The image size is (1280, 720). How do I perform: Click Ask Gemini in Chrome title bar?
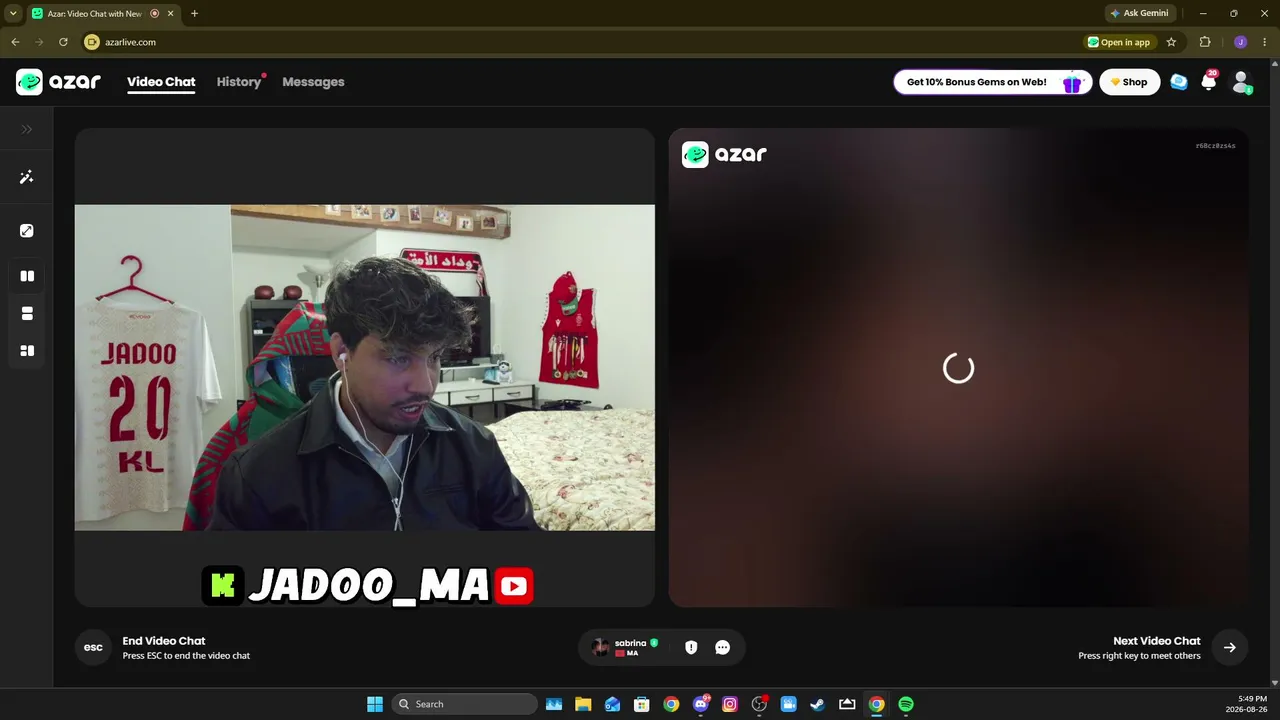1139,13
